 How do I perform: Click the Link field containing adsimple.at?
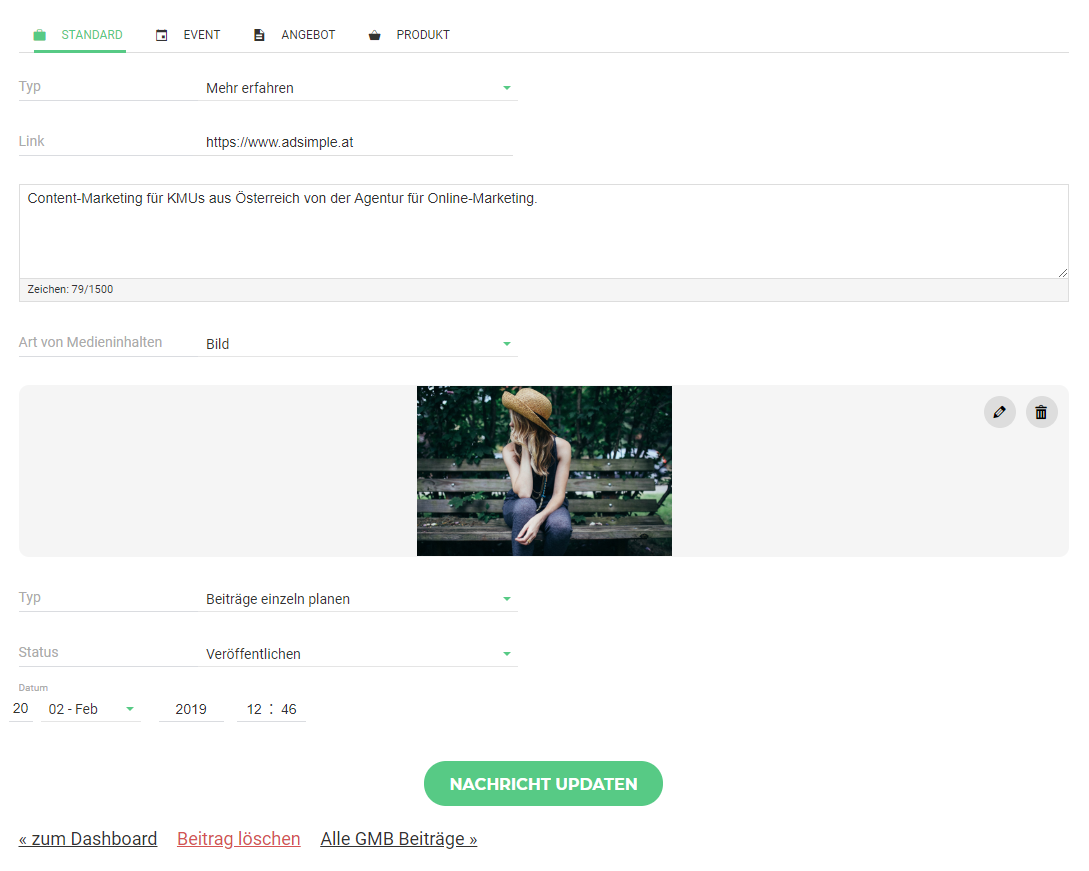350,141
